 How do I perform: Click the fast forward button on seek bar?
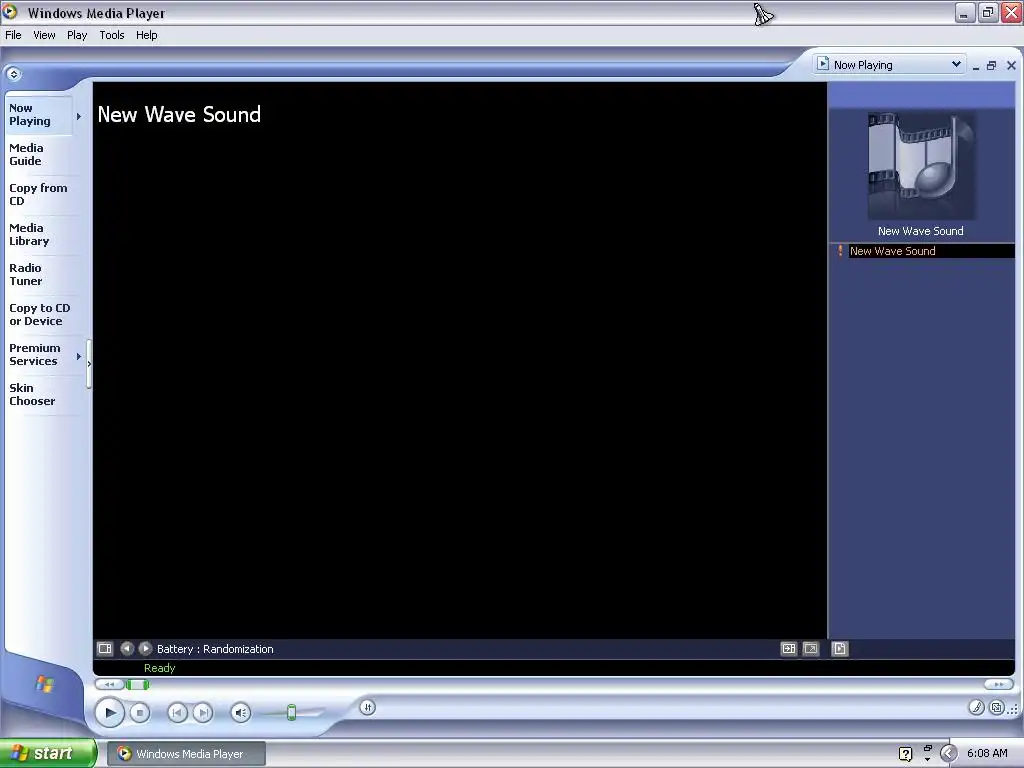999,684
